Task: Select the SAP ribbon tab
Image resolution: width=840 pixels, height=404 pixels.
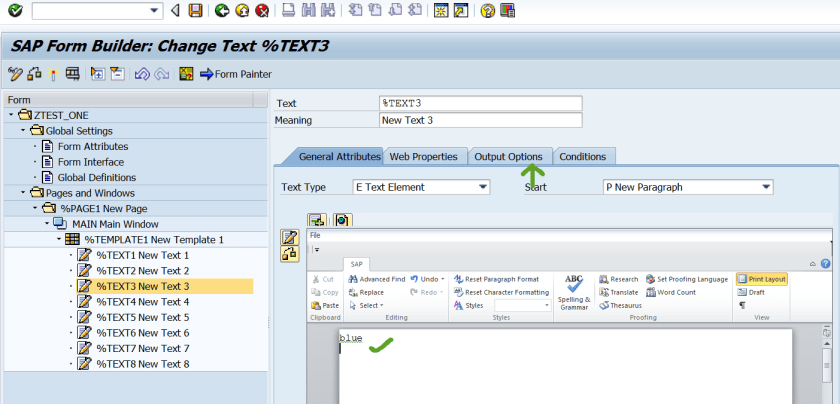Action: click(356, 265)
